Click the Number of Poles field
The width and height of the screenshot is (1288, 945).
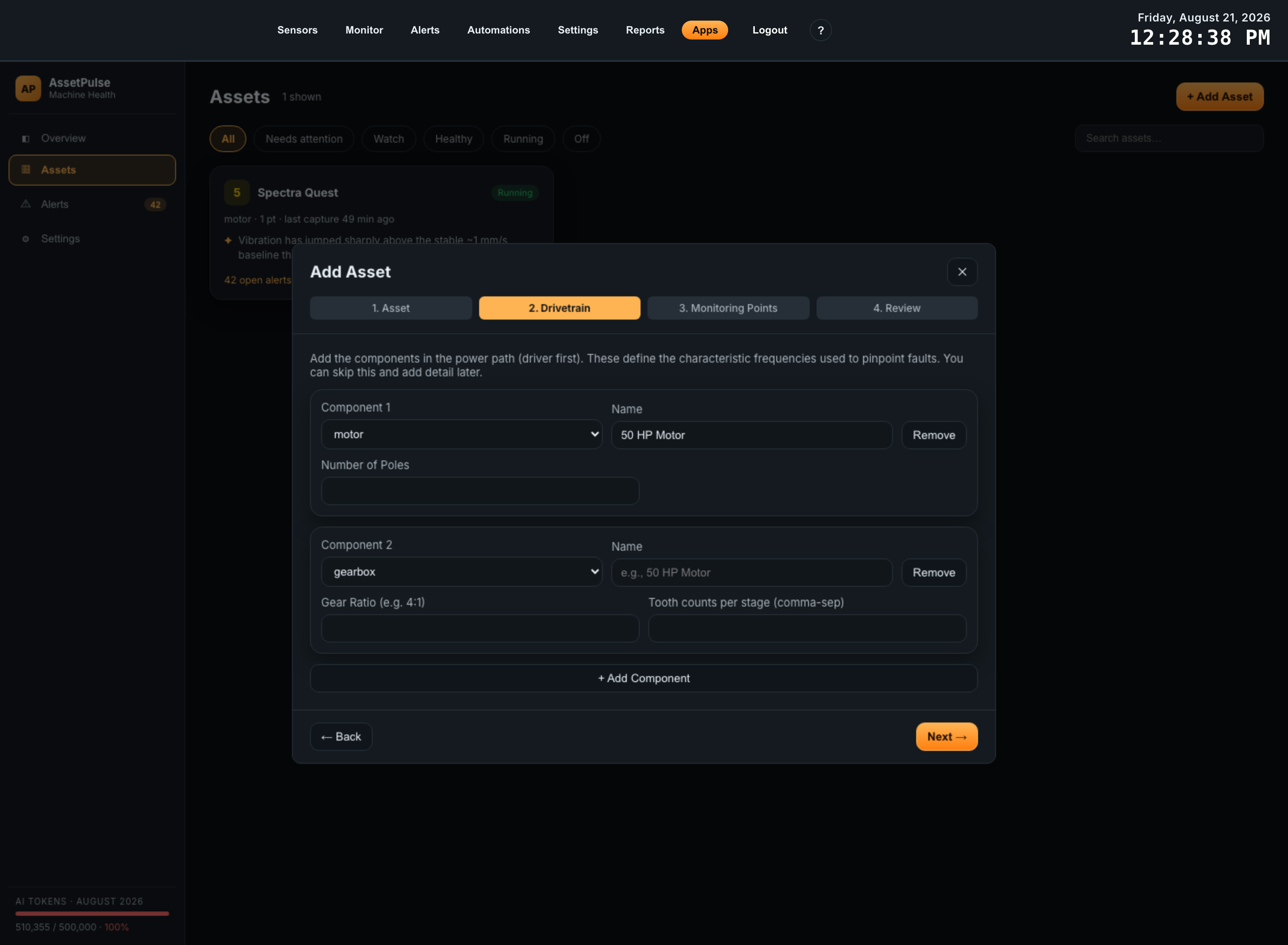point(480,491)
